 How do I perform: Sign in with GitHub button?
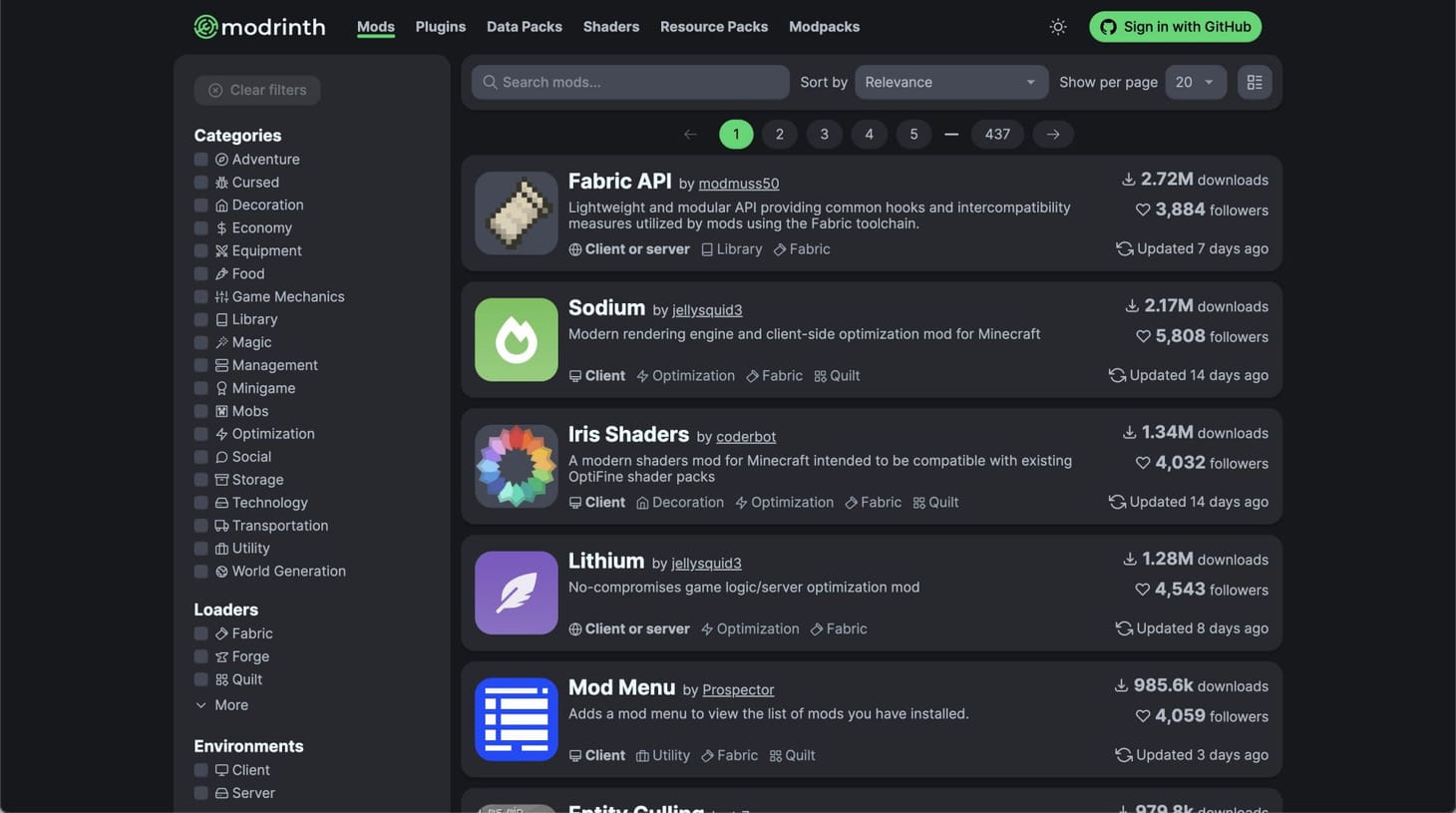click(1175, 27)
